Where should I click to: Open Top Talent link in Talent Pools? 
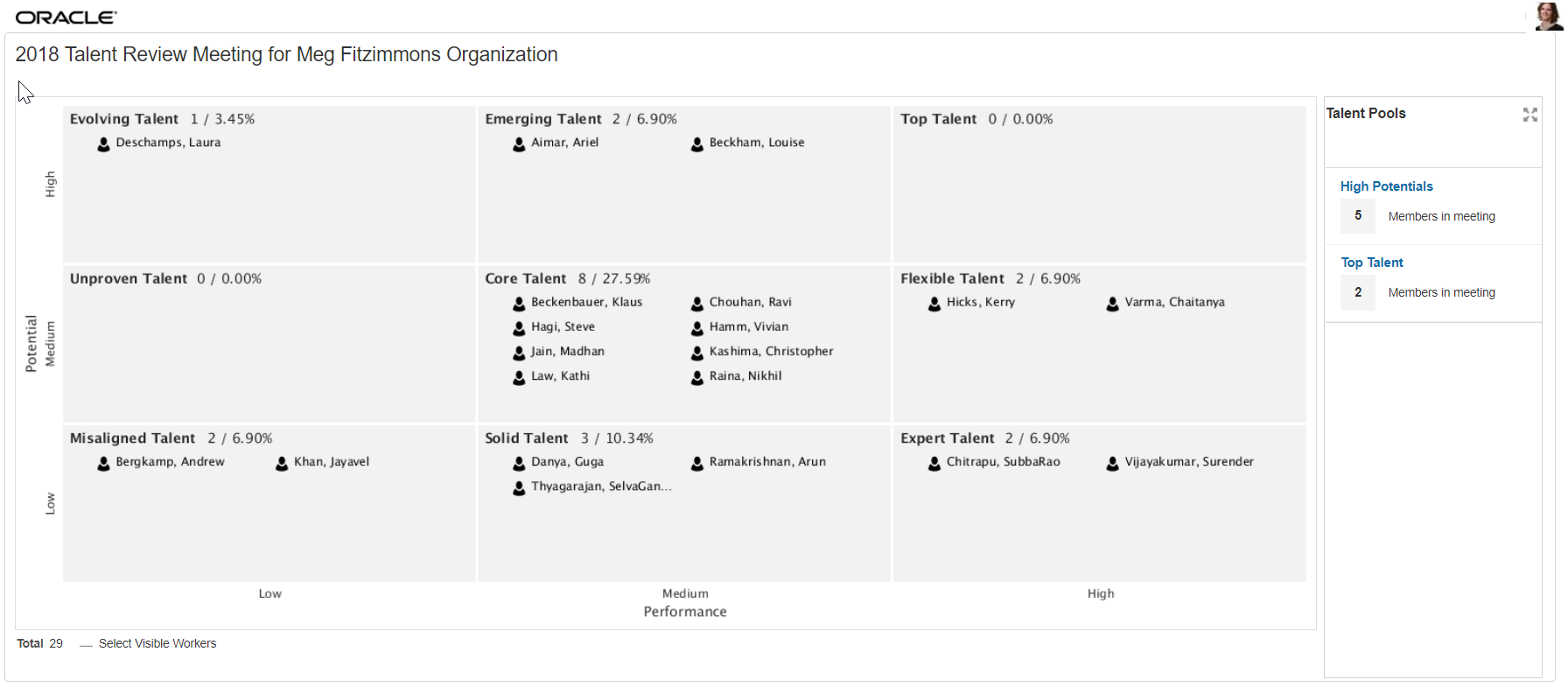[x=1371, y=263]
